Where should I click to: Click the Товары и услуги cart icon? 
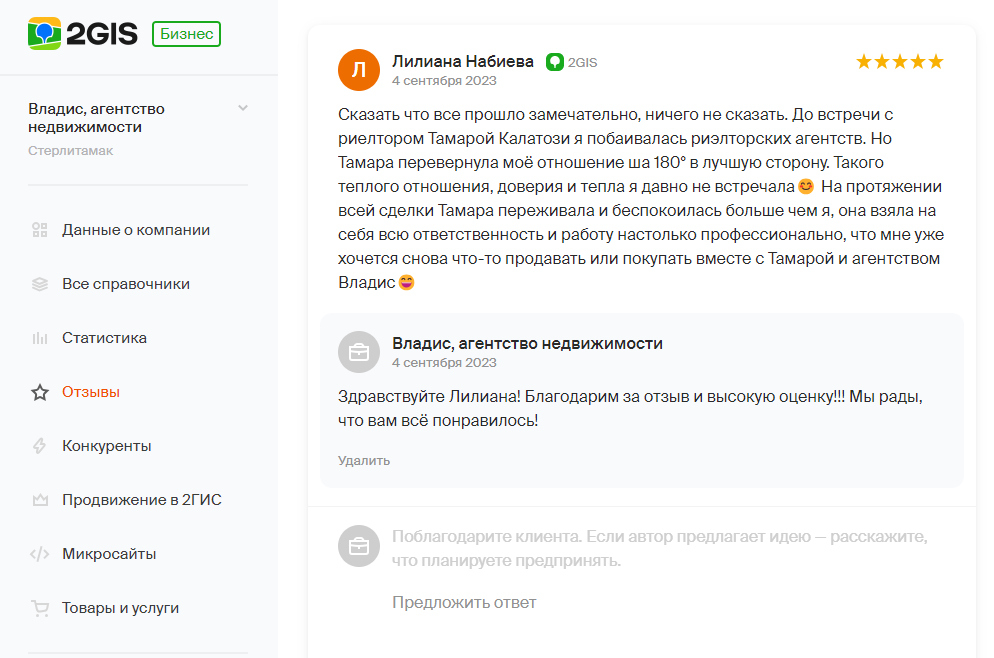coord(40,609)
